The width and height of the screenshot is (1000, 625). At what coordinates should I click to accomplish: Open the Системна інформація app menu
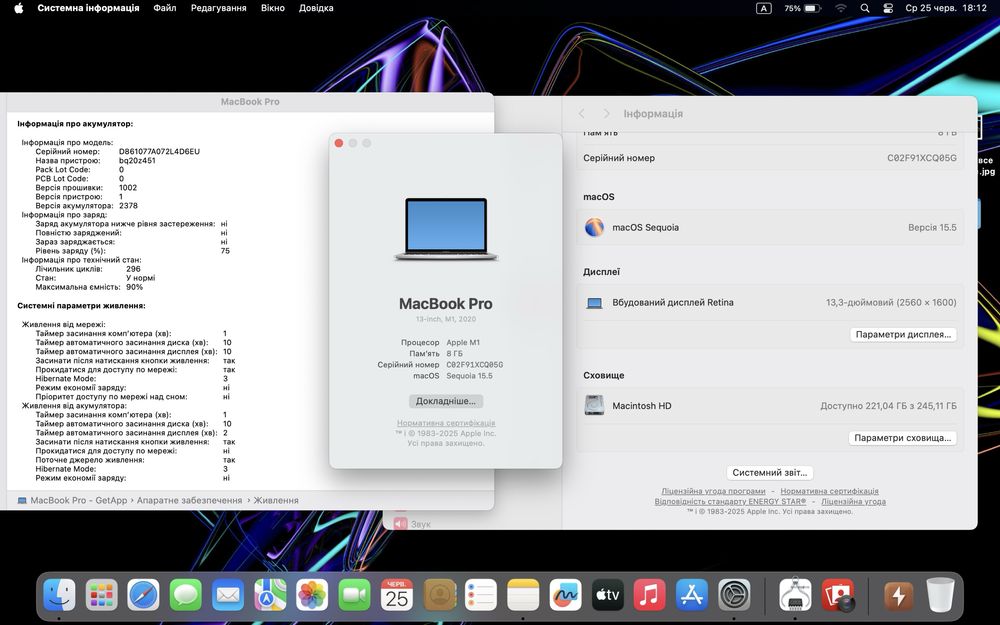(x=88, y=8)
